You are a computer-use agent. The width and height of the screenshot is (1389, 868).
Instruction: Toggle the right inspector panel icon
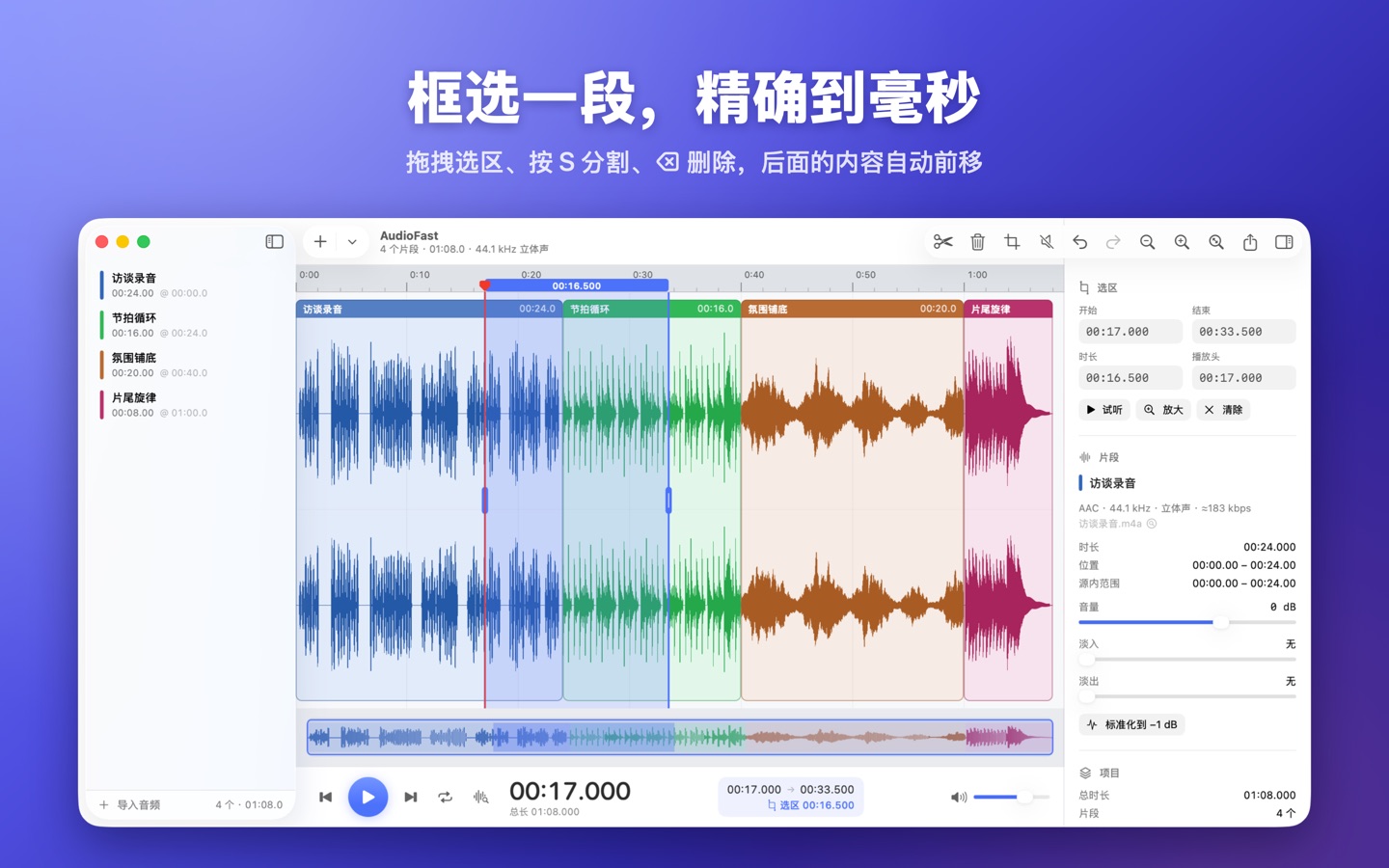(1284, 242)
